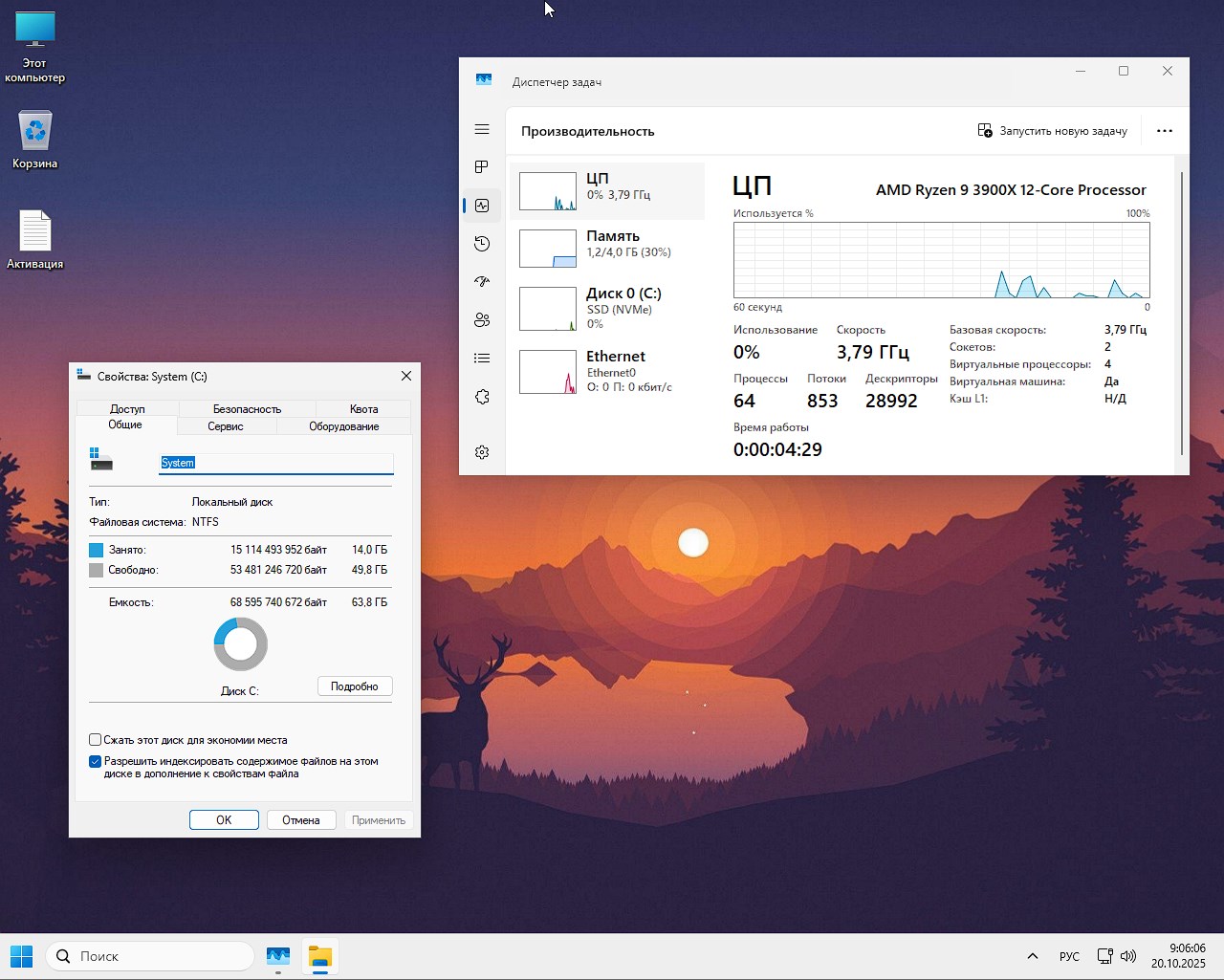Click the File Explorer icon on taskbar

pyautogui.click(x=319, y=956)
